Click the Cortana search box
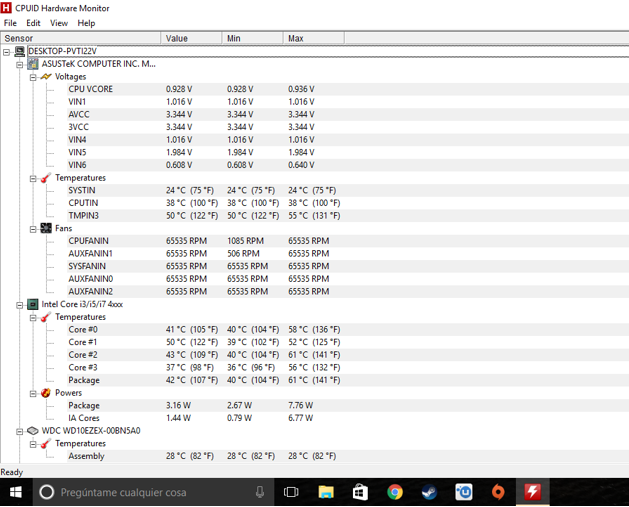This screenshot has width=629, height=507. 153,492
